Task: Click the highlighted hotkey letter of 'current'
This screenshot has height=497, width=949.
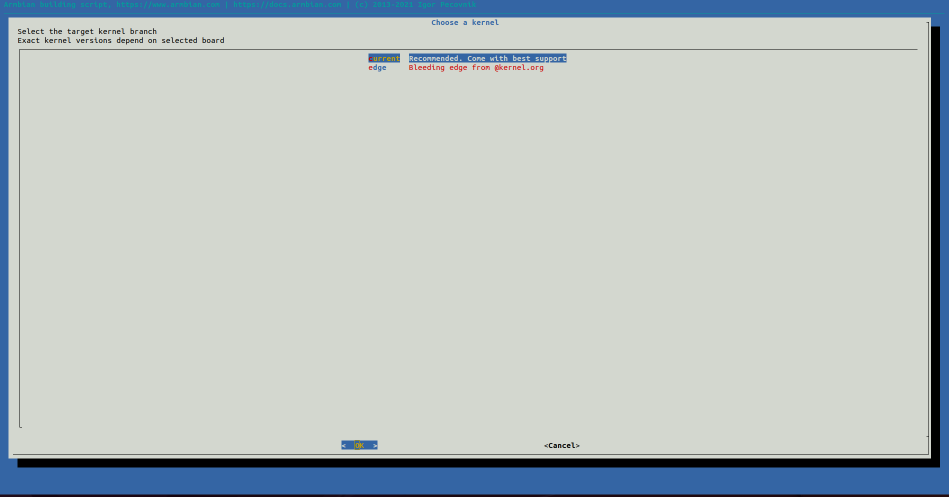Action: (371, 59)
